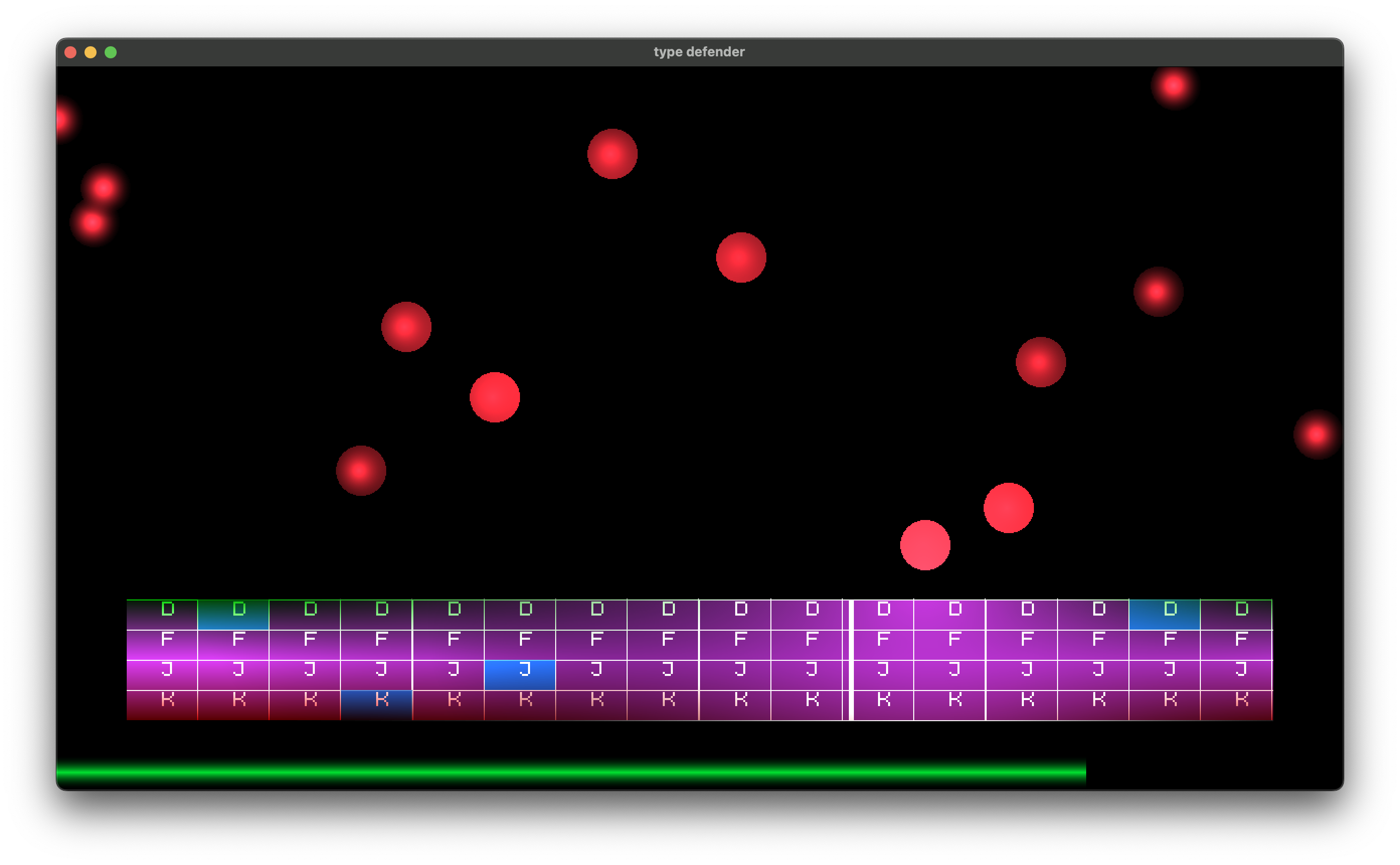
Task: Click the J cell in the rightmost grid column
Action: point(1237,675)
